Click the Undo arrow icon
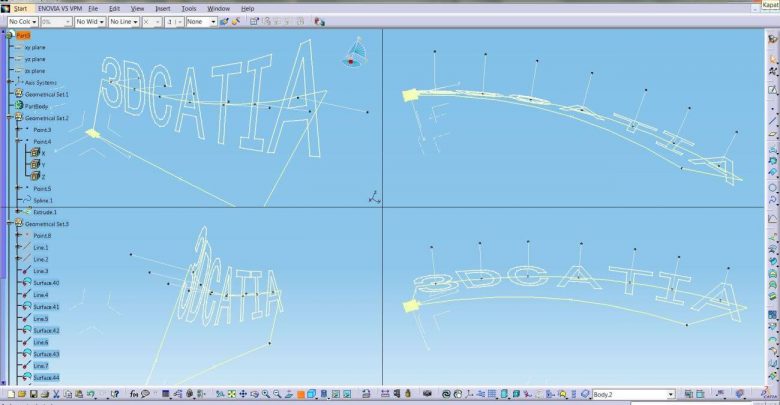The width and height of the screenshot is (780, 405). click(91, 394)
